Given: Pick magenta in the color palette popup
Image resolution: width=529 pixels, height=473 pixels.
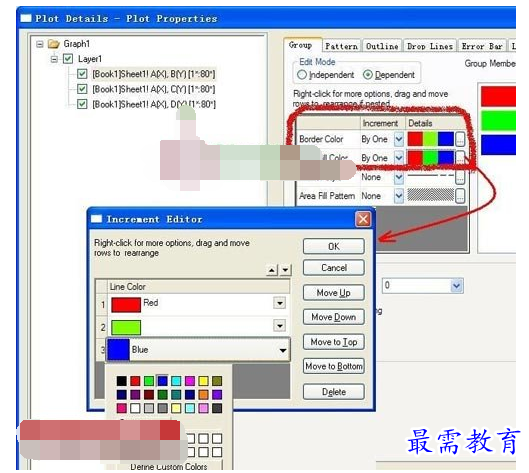Looking at the screenshot, I should pyautogui.click(x=190, y=381).
